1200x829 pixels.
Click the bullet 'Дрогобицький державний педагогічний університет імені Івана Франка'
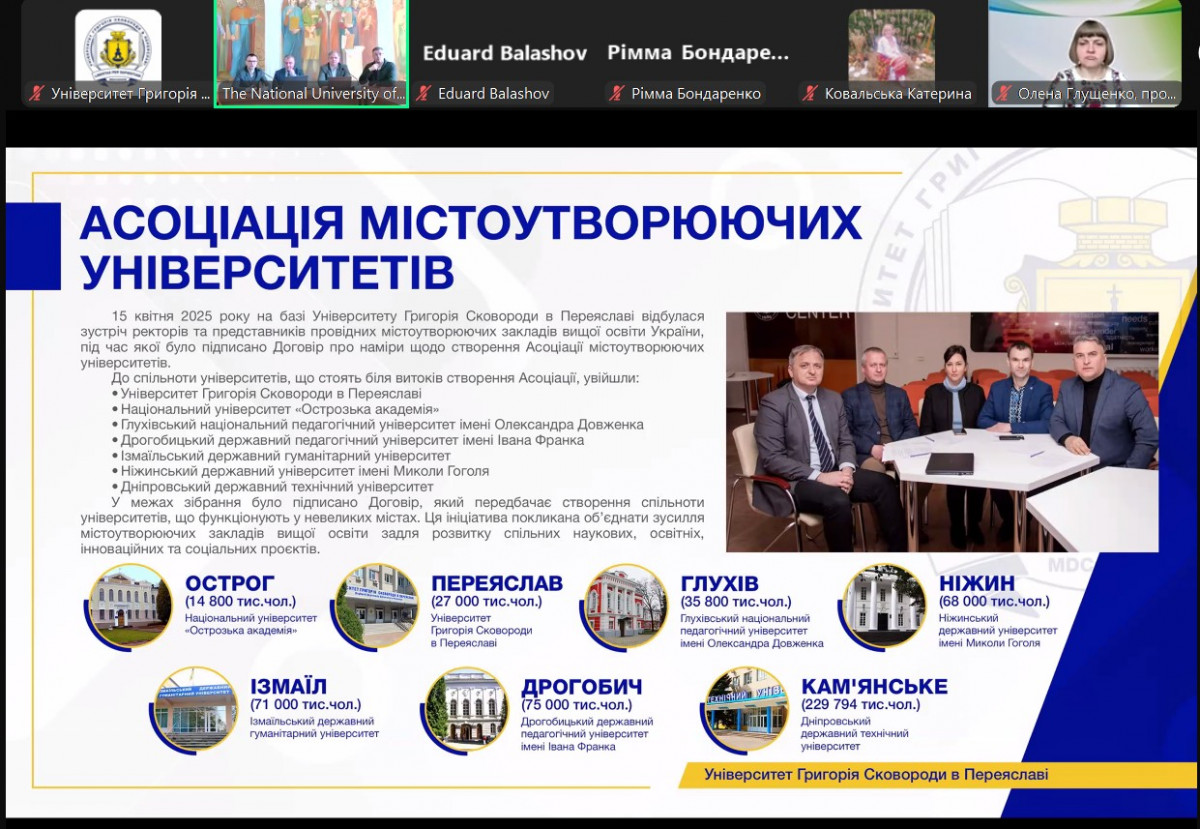pyautogui.click(x=348, y=440)
